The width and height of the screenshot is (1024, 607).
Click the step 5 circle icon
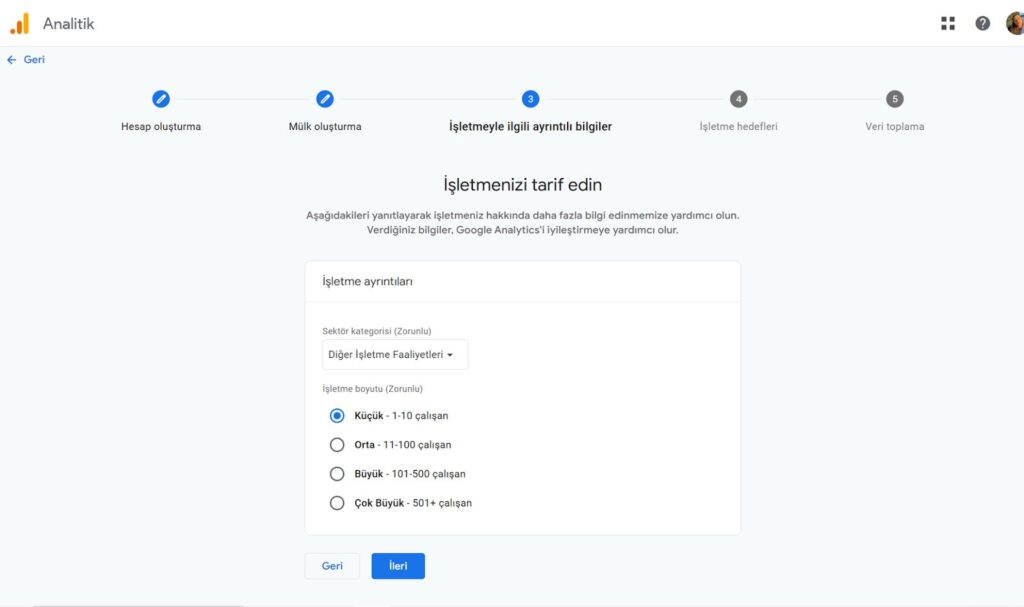(894, 99)
